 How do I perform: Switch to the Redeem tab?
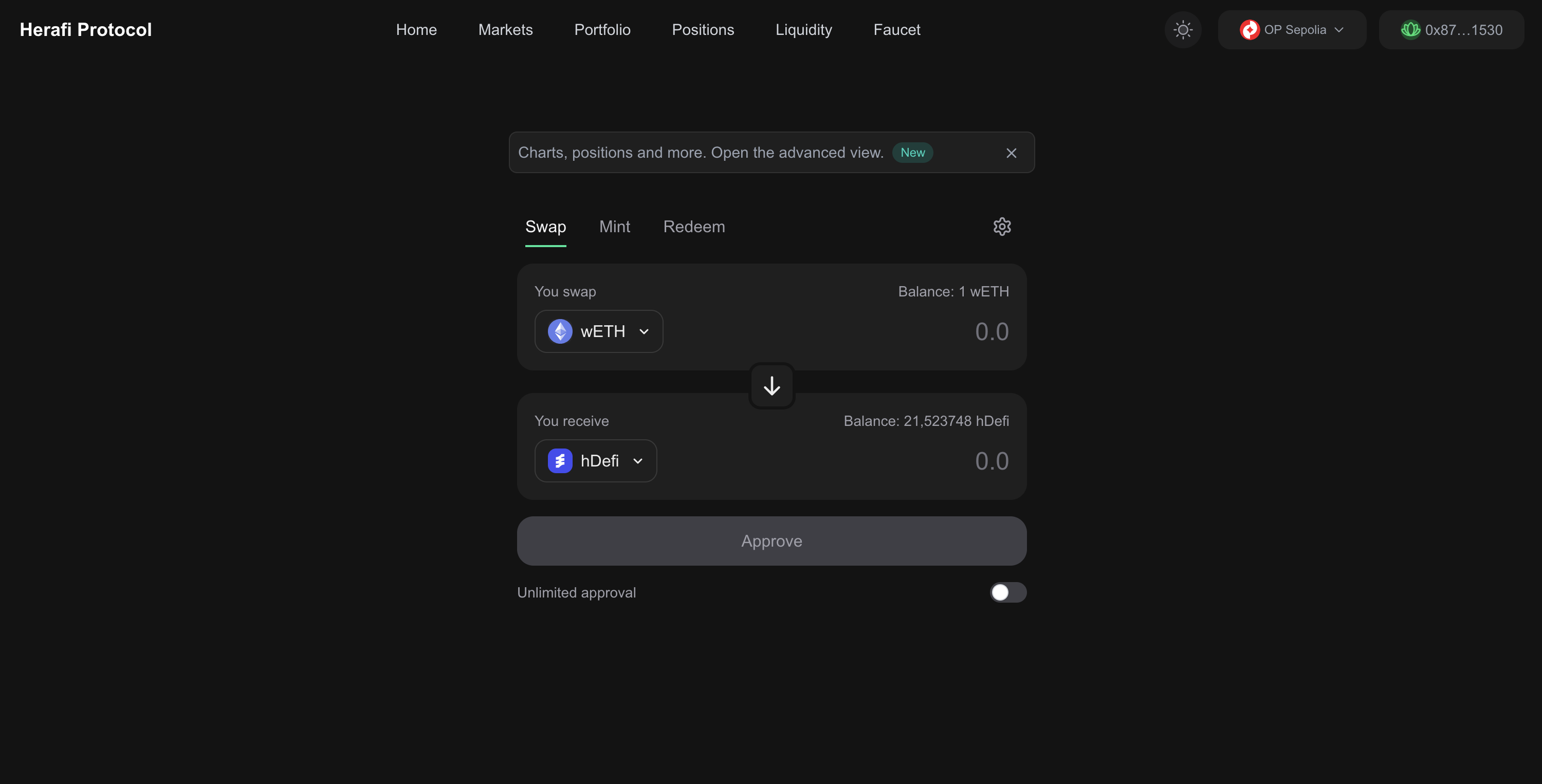(694, 227)
